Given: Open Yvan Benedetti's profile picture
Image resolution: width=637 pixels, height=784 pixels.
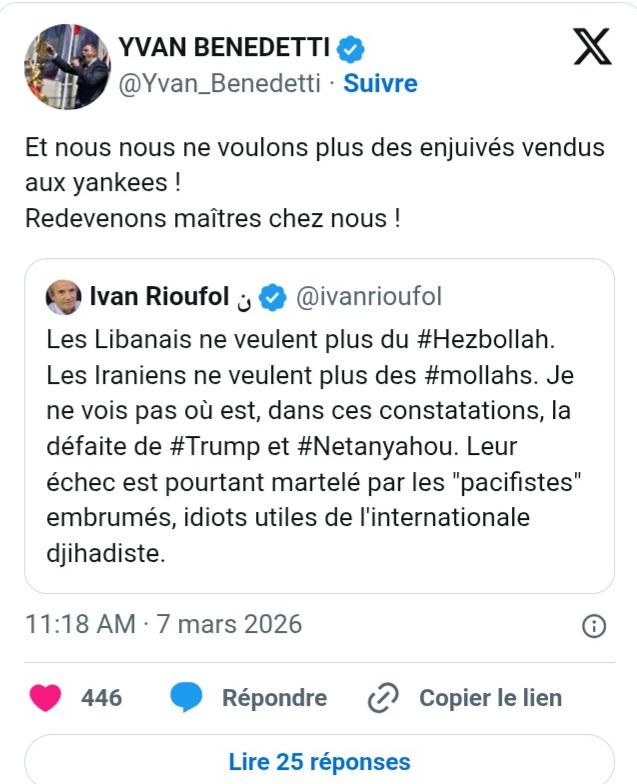Looking at the screenshot, I should (66, 66).
